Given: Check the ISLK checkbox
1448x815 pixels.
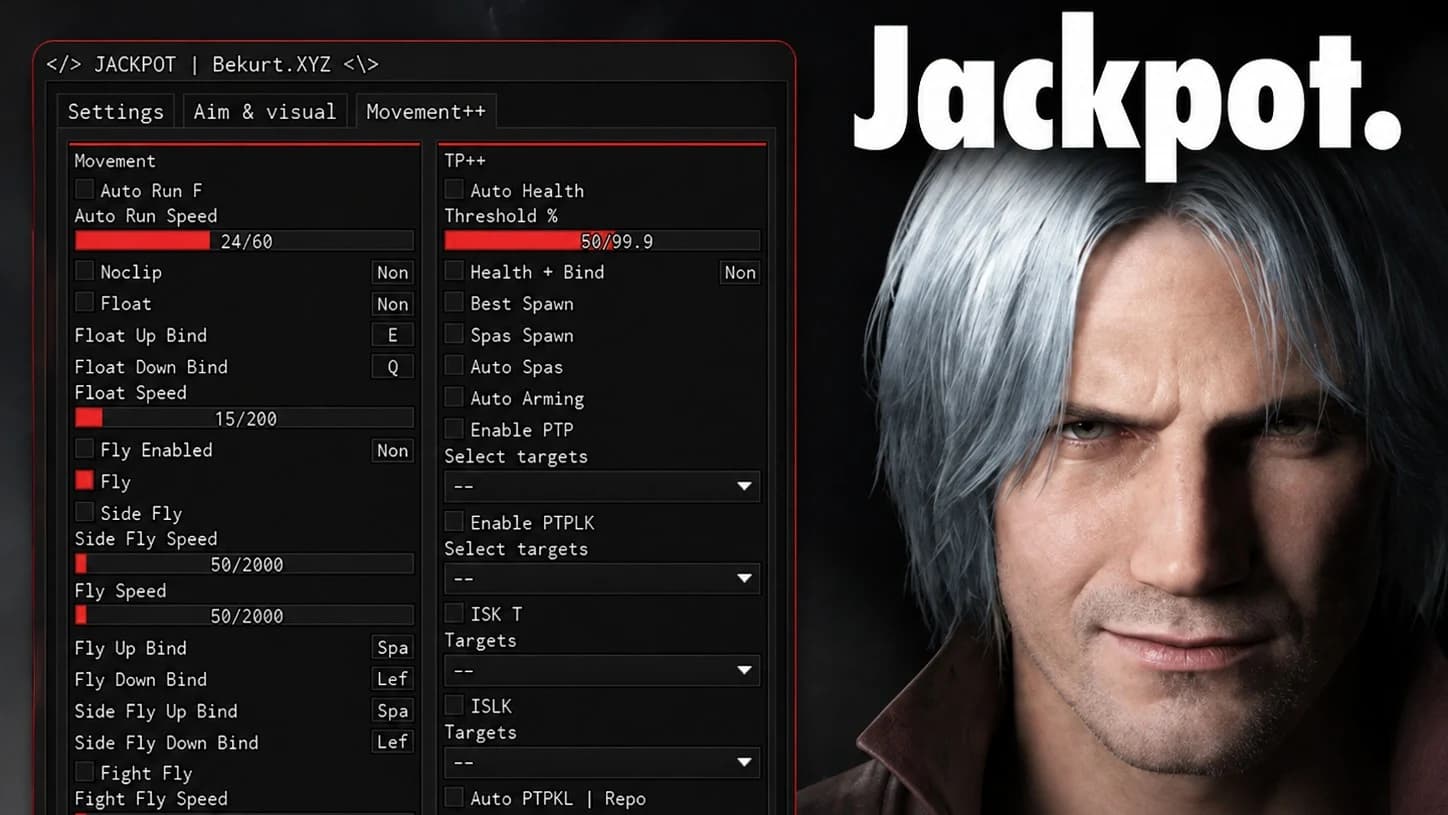Looking at the screenshot, I should click(x=454, y=706).
